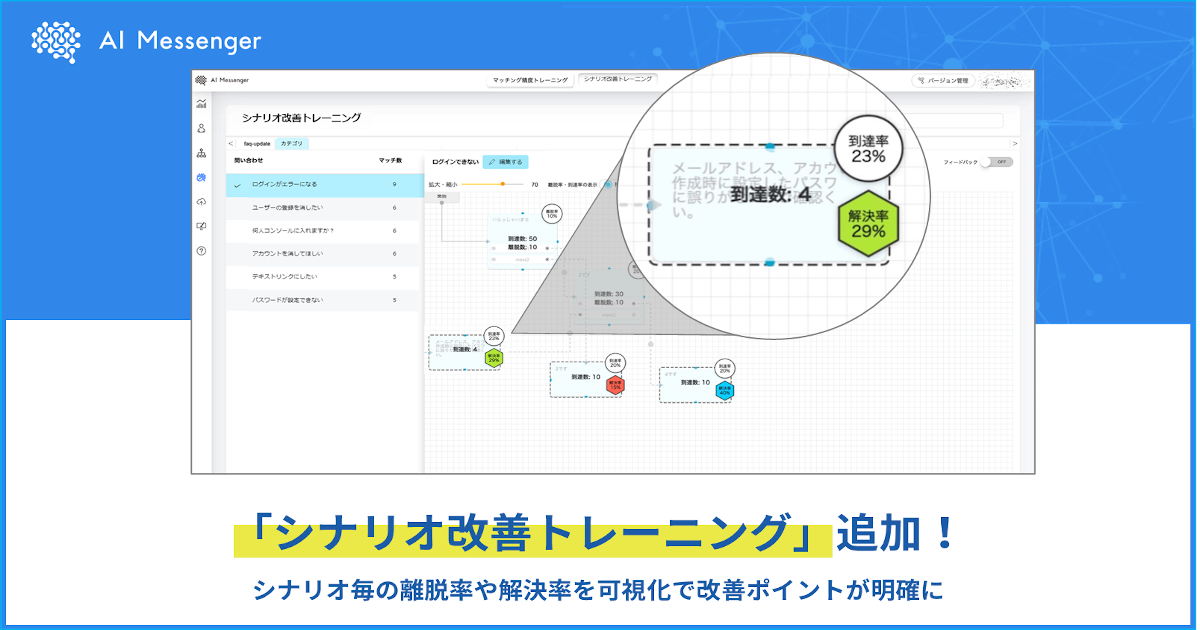This screenshot has height=630, width=1200.
Task: Switch to the マッチング精度トレーニング tab
Action: (530, 80)
